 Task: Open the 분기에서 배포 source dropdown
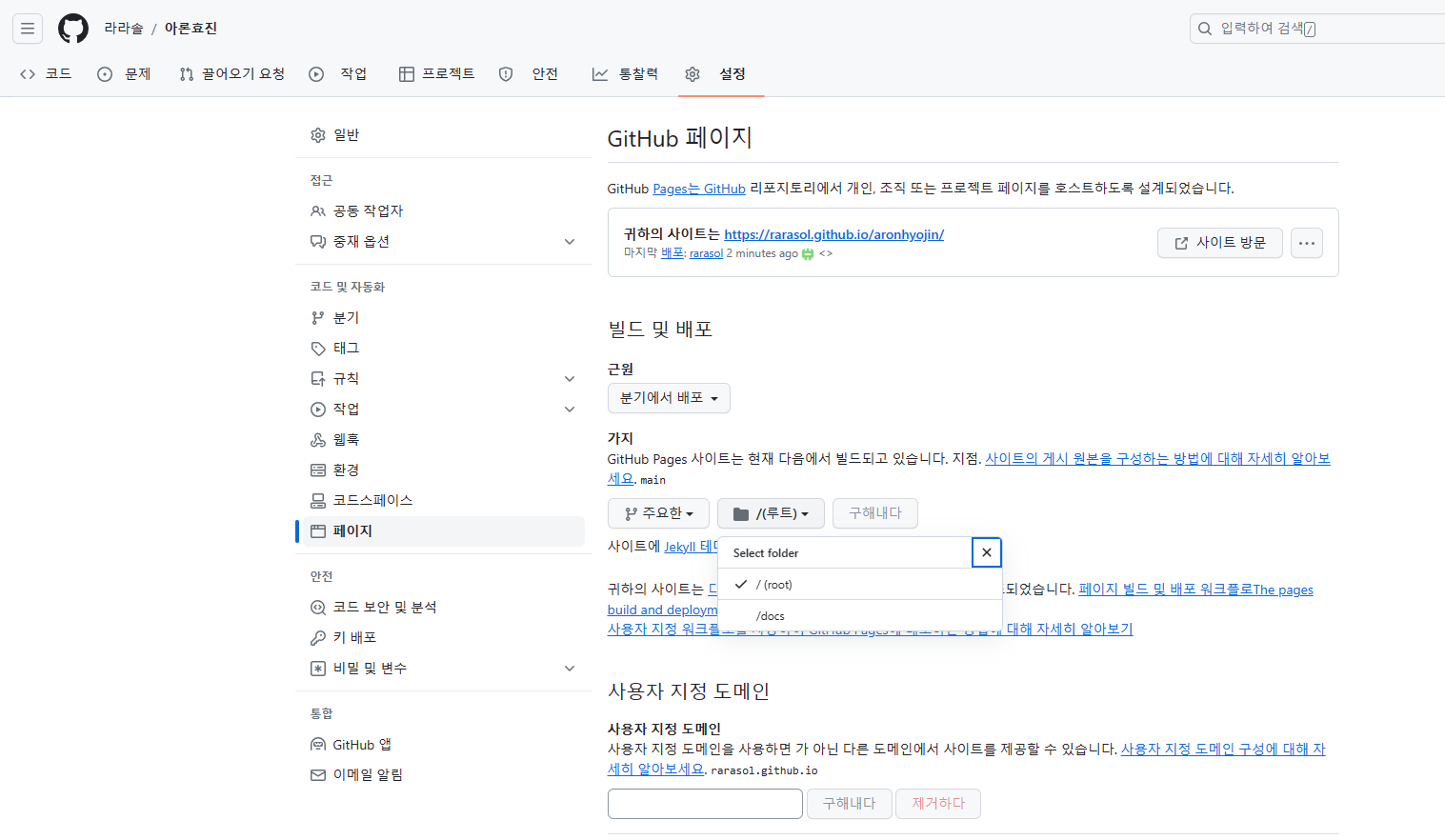[x=669, y=398]
